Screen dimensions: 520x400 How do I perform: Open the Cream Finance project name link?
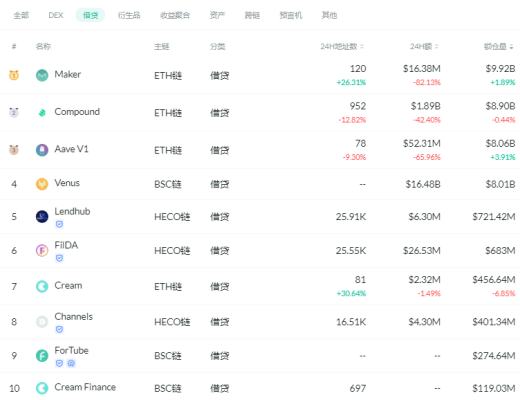pos(85,387)
